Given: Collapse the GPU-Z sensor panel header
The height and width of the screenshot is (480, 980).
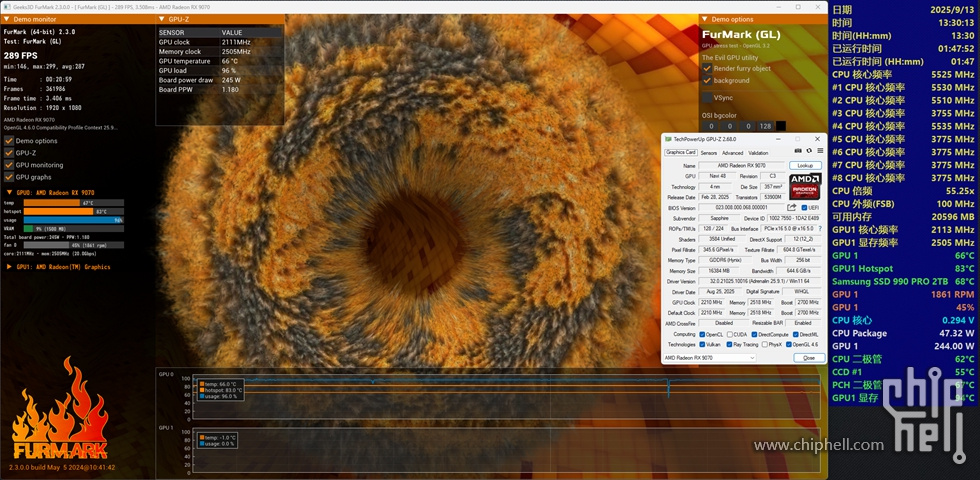Looking at the screenshot, I should [161, 19].
